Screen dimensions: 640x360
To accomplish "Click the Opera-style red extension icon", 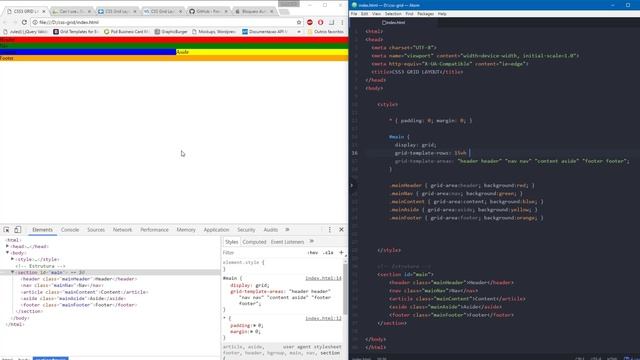I will [x=320, y=22].
